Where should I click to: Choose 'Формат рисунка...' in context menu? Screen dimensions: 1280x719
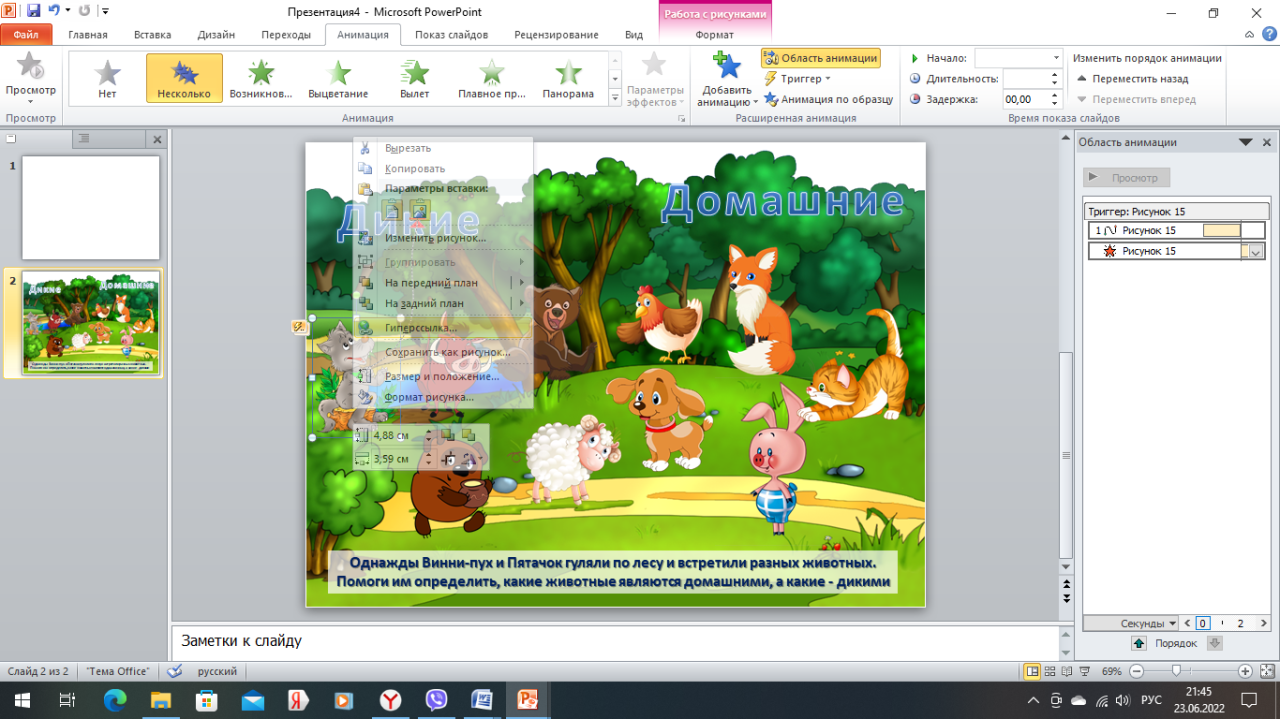(443, 397)
